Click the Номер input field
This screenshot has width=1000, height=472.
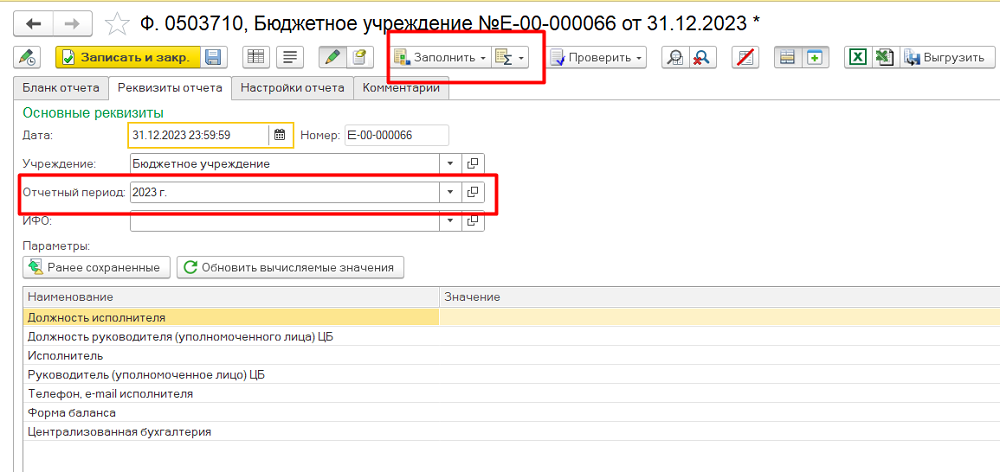396,135
